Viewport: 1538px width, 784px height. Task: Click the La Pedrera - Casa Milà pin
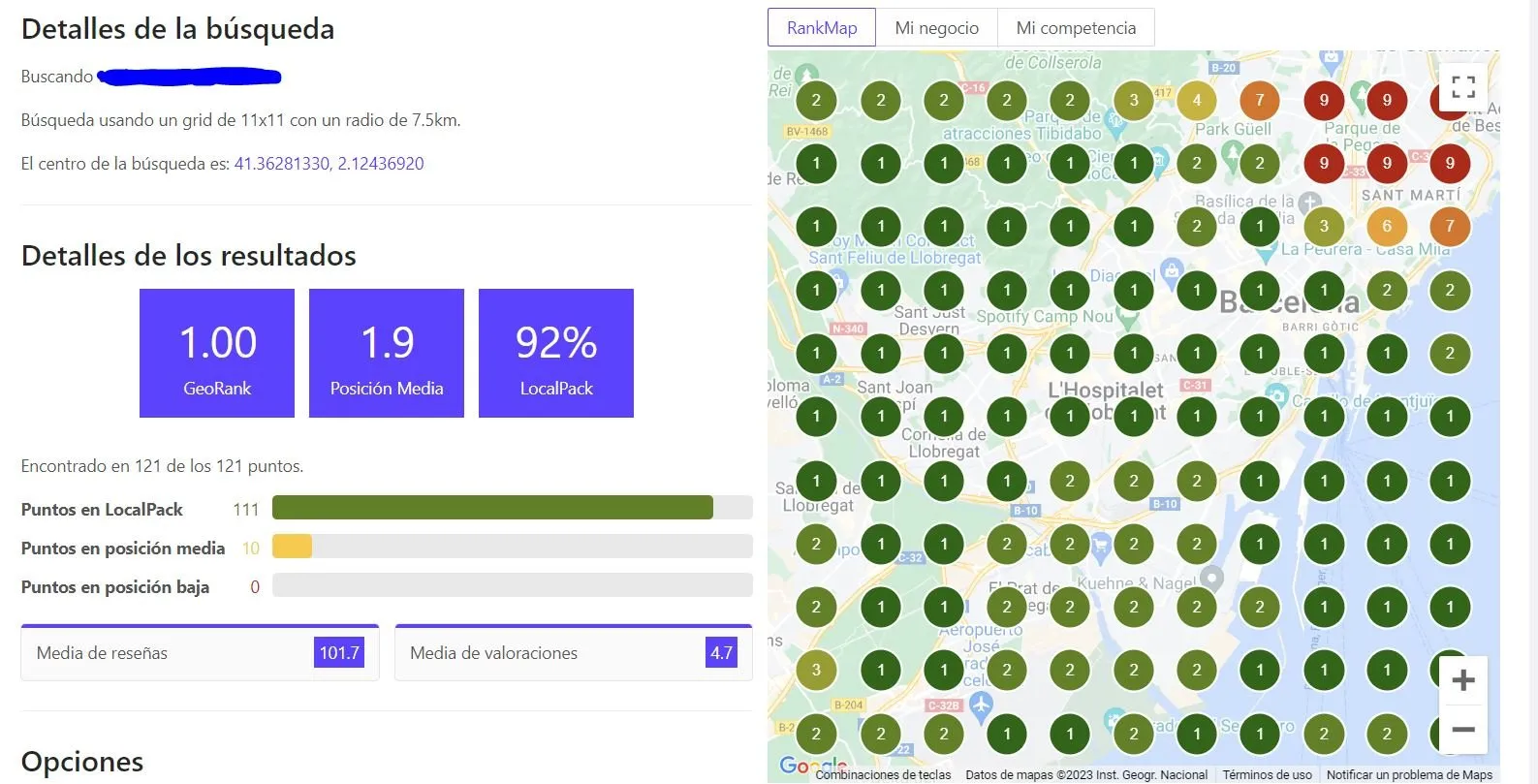(x=1266, y=254)
